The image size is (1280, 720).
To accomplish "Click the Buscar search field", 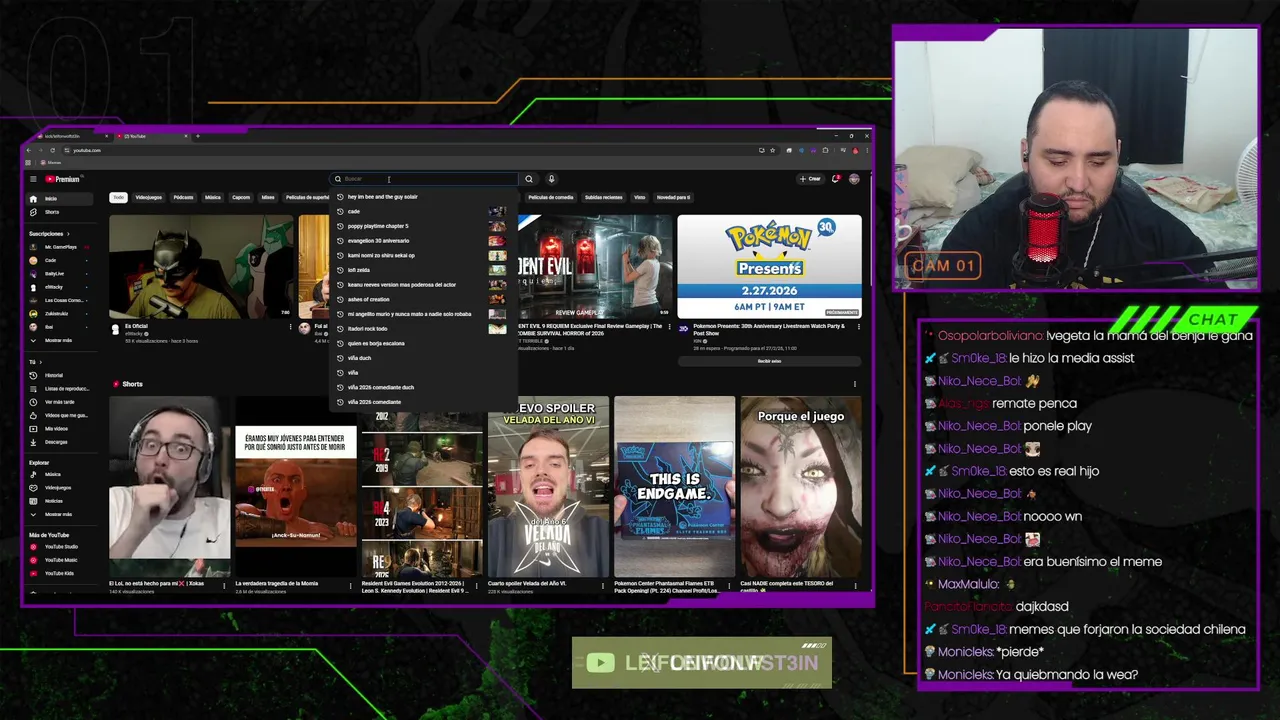I will (x=425, y=179).
